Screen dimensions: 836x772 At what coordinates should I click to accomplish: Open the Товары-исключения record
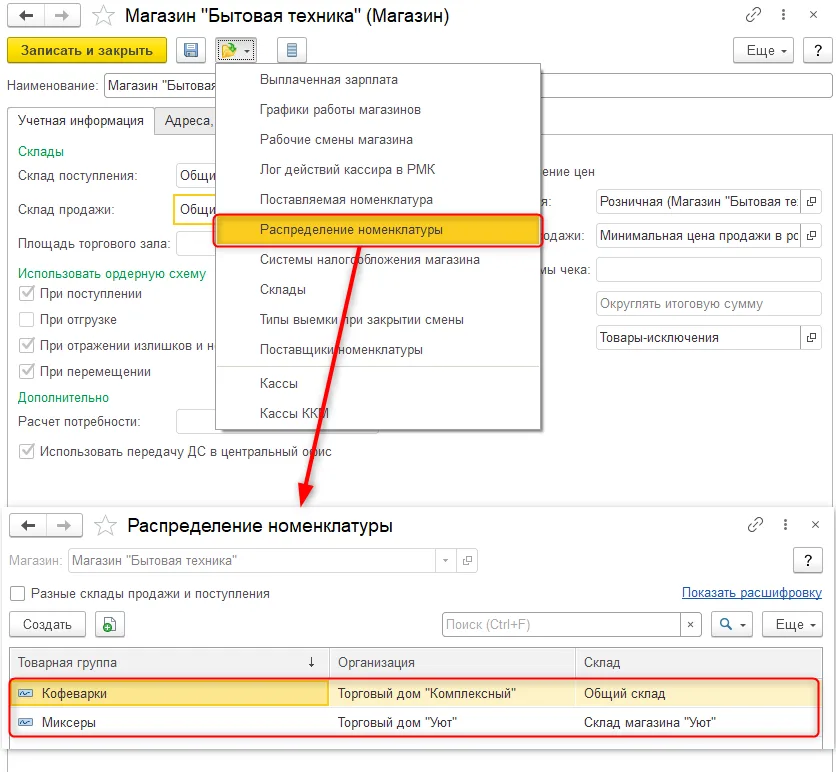(811, 337)
